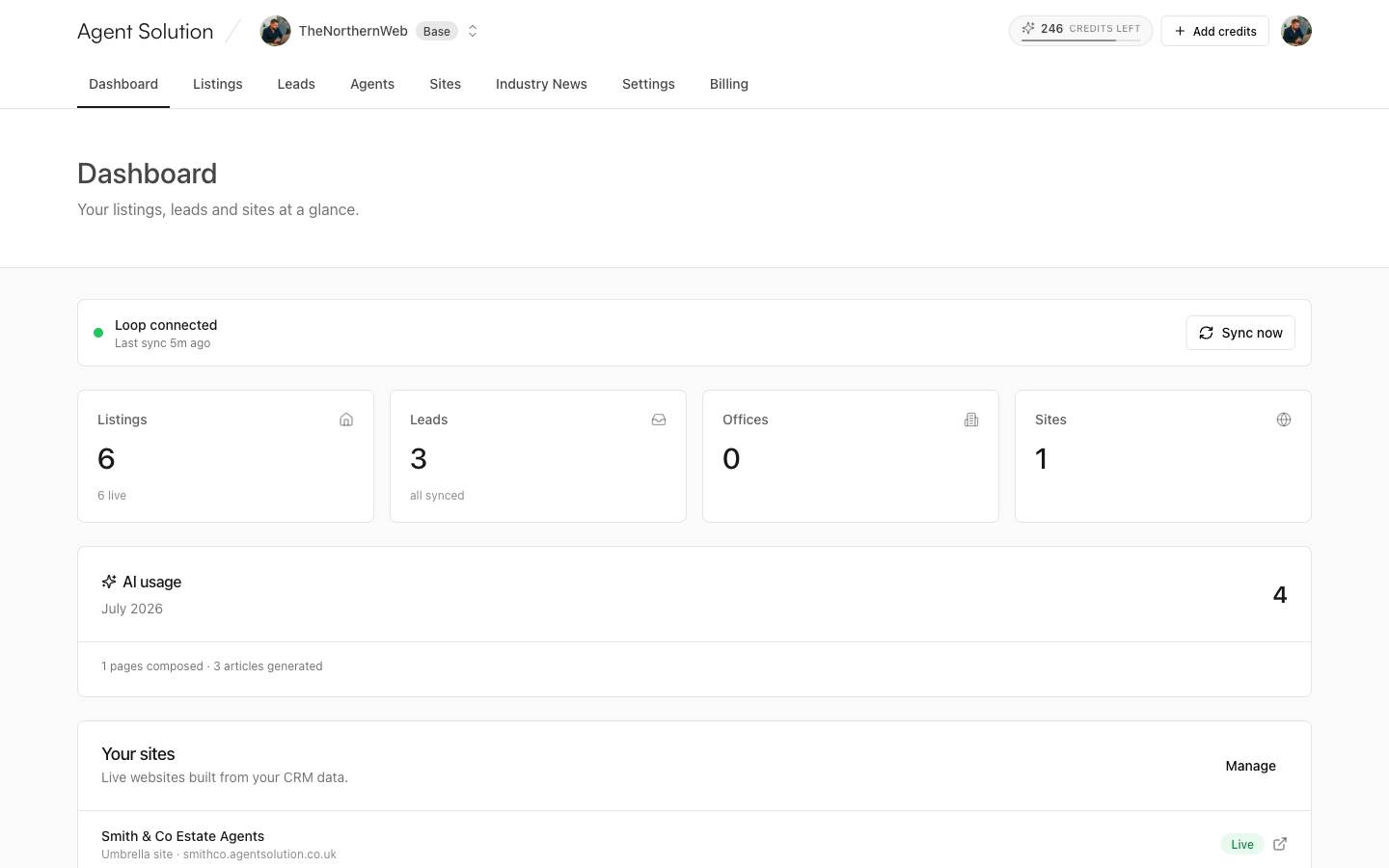Click the plus icon in Add credits

point(1180,31)
